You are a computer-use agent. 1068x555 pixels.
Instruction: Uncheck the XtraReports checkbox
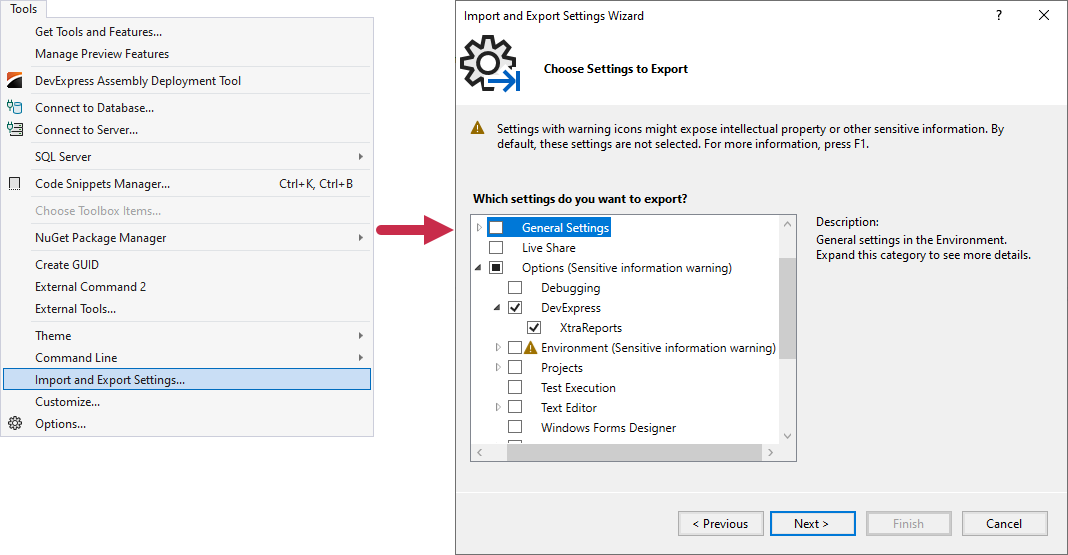534,328
